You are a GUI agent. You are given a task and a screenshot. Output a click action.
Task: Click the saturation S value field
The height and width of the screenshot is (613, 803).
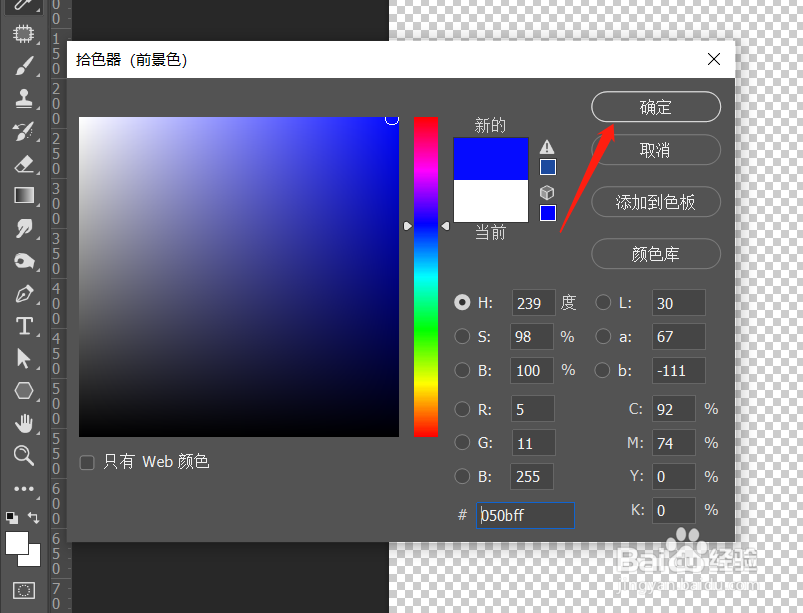point(532,336)
